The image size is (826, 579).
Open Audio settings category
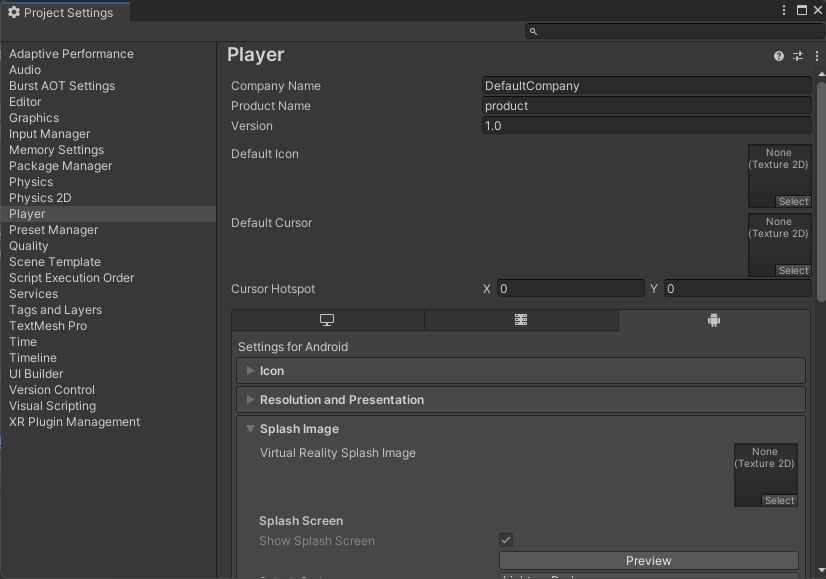pyautogui.click(x=108, y=70)
